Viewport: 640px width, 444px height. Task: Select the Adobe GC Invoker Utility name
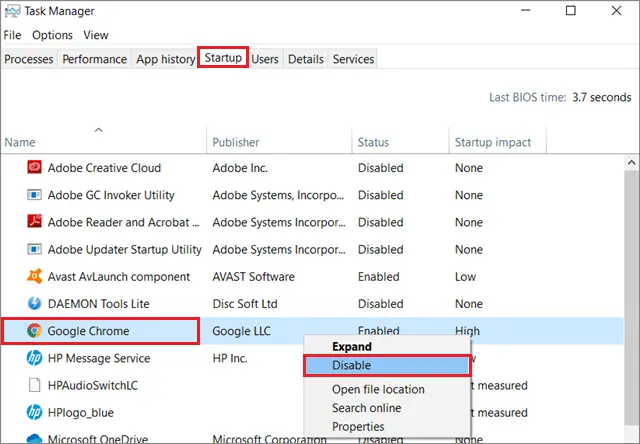111,195
